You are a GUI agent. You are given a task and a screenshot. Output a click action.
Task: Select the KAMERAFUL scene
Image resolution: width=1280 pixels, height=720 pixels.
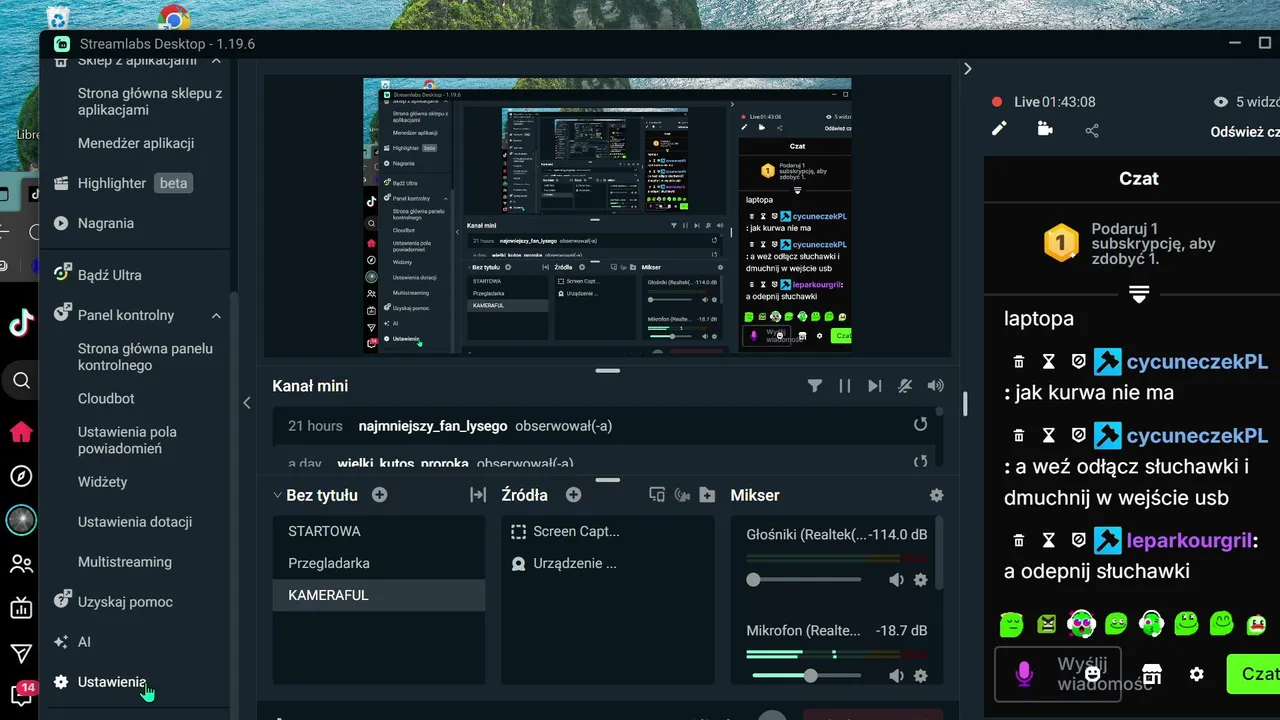[379, 595]
